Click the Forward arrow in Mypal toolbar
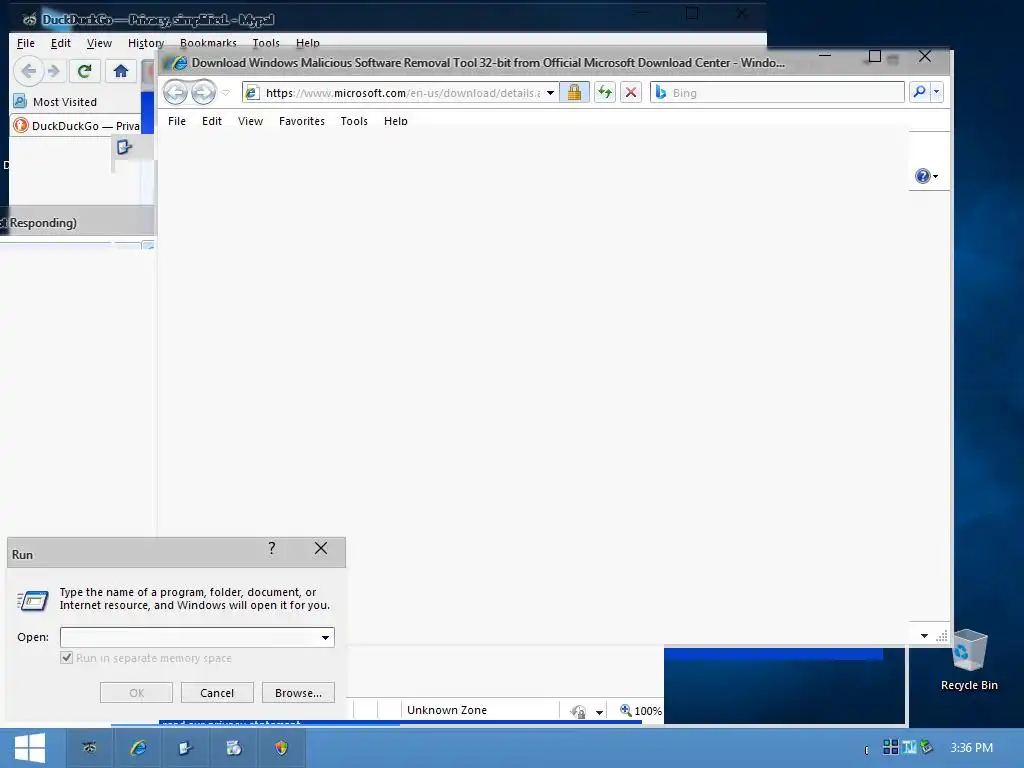 [x=54, y=71]
